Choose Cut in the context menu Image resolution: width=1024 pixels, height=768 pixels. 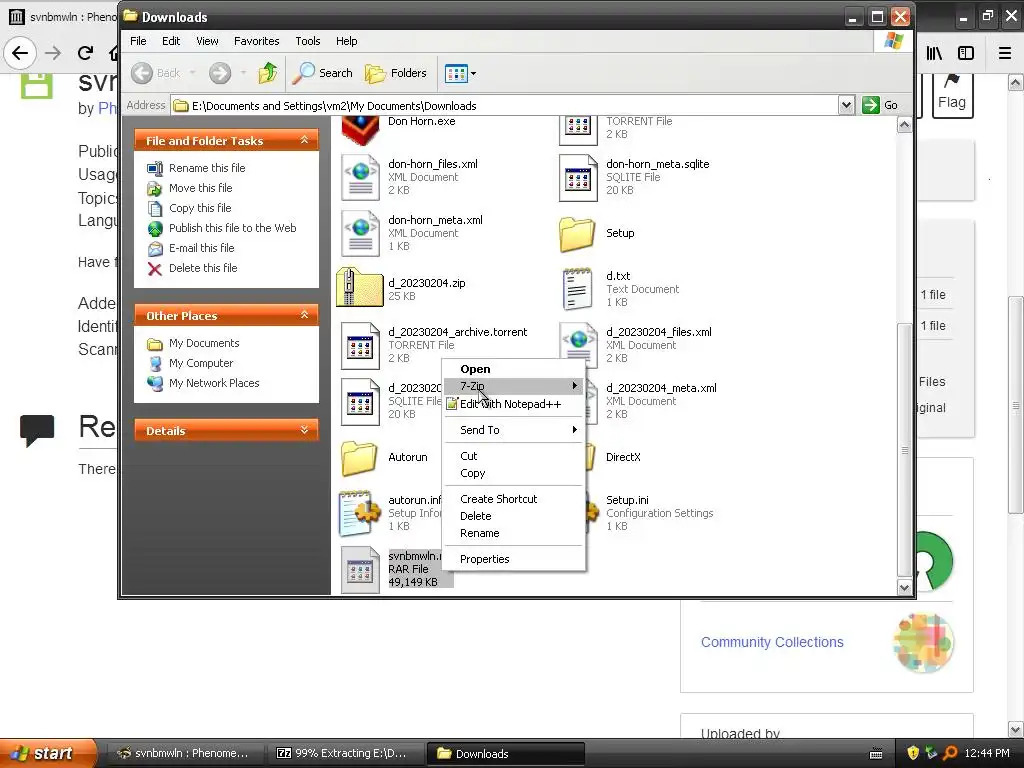pos(513,456)
